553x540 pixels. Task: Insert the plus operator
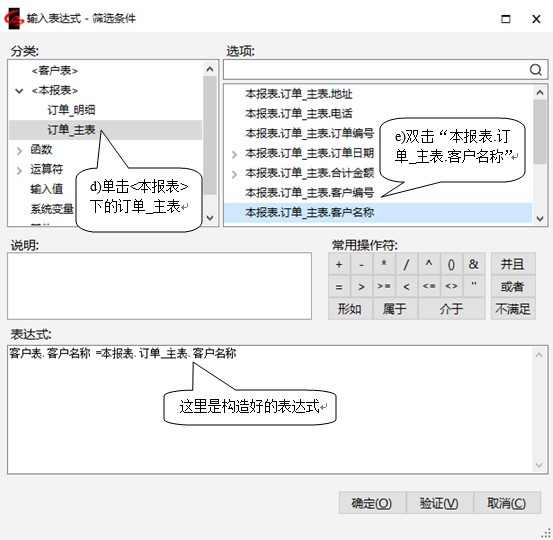coord(339,264)
